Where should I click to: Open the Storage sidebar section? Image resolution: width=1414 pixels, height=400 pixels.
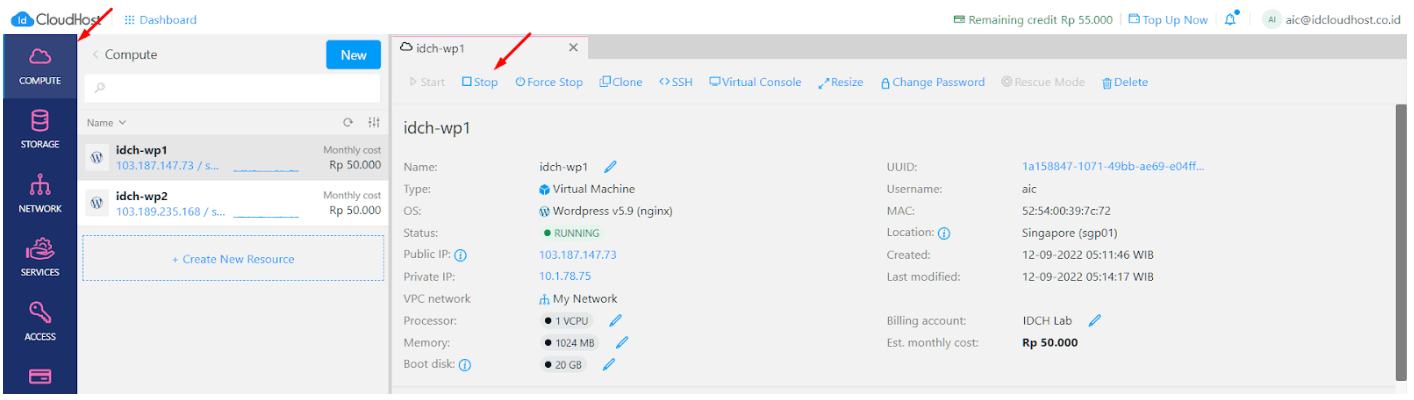click(40, 130)
